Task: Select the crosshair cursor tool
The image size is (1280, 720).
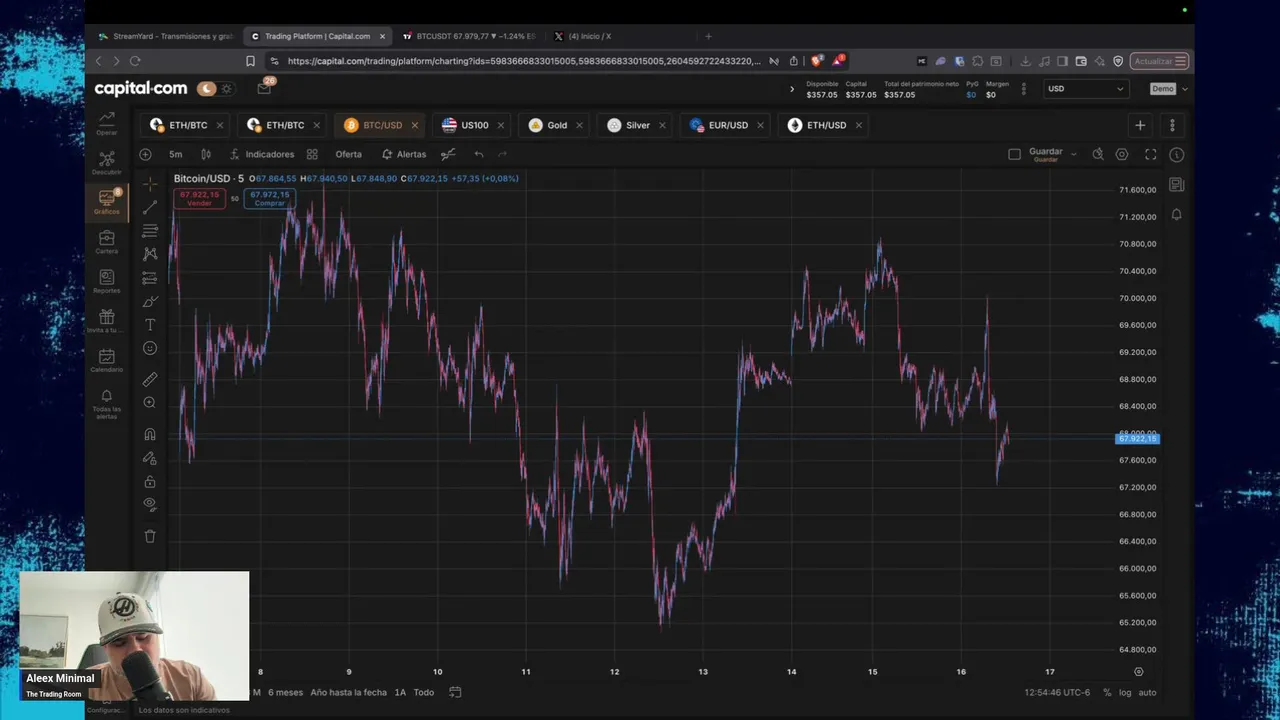Action: tap(150, 184)
